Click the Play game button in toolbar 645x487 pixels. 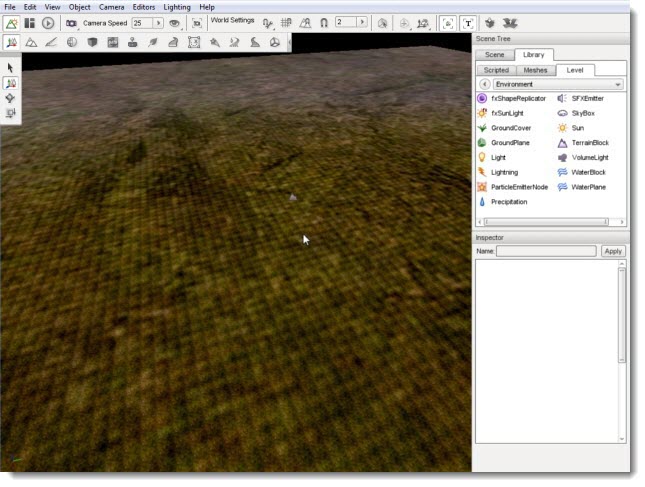point(48,22)
